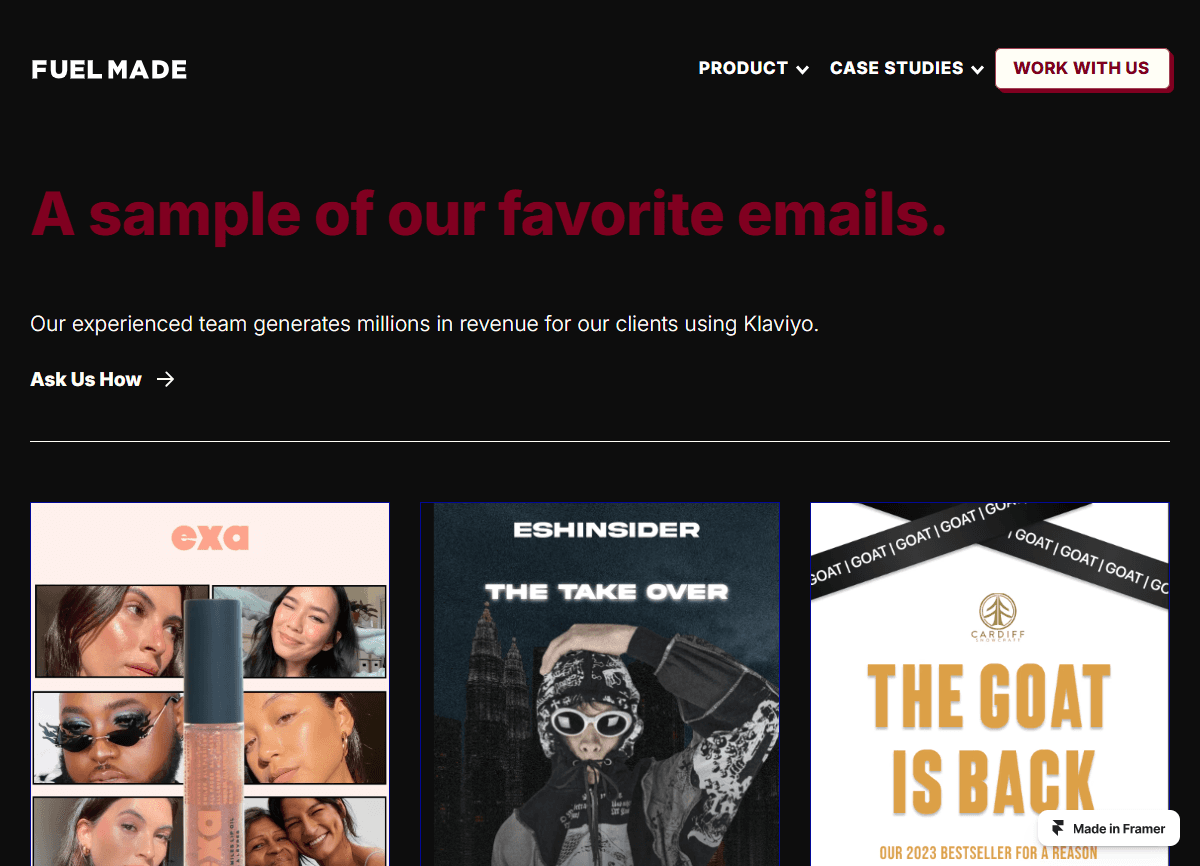Click the sunglasses model photo in exa email
This screenshot has width=1200, height=866.
click(109, 737)
